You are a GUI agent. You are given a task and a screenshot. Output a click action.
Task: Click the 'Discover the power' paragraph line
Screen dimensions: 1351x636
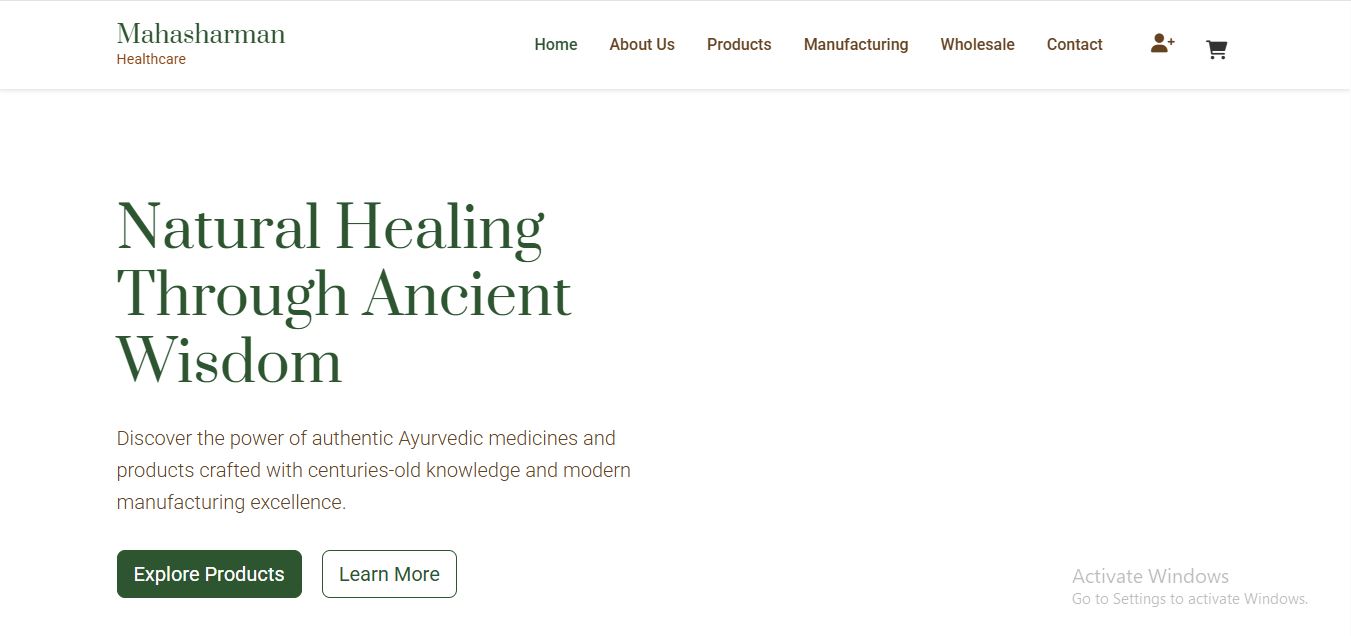[x=366, y=438]
